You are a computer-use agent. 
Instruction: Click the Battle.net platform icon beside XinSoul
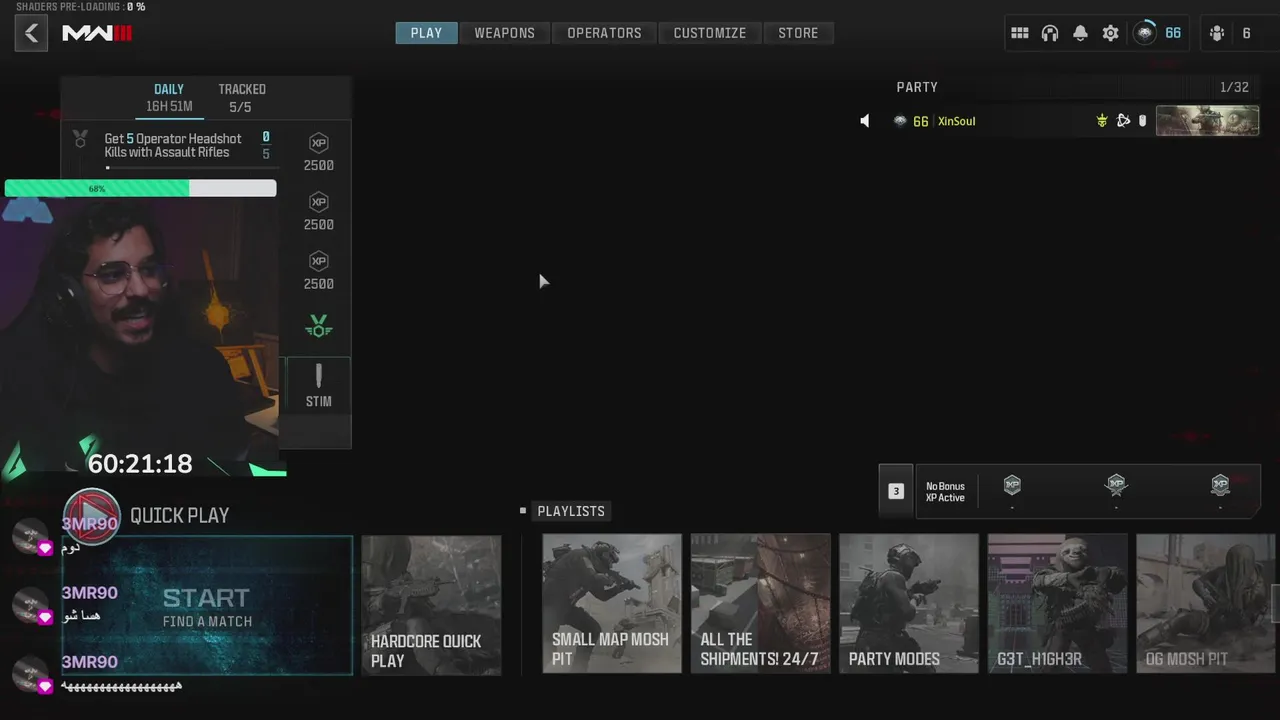tap(1123, 121)
